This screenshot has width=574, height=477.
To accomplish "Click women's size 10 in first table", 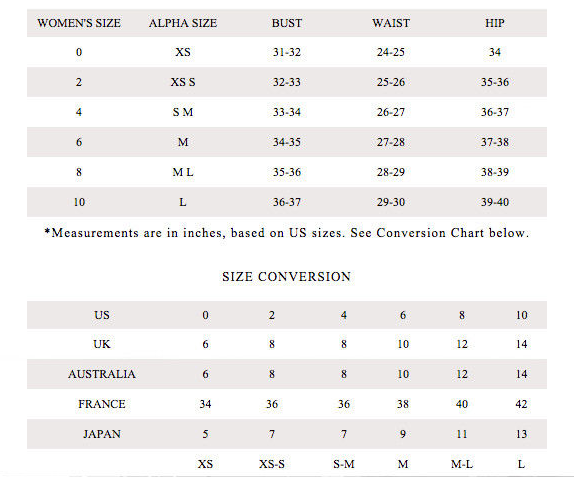I will pos(79,202).
